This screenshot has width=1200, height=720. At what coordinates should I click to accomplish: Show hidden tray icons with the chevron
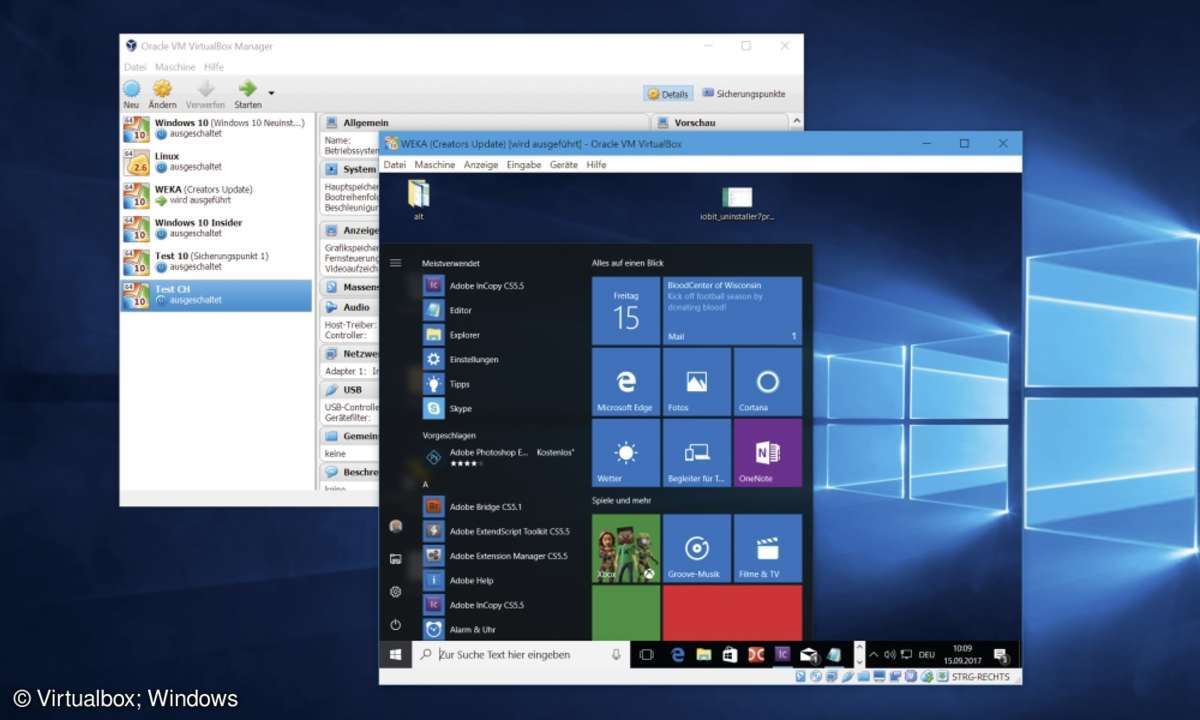[874, 655]
